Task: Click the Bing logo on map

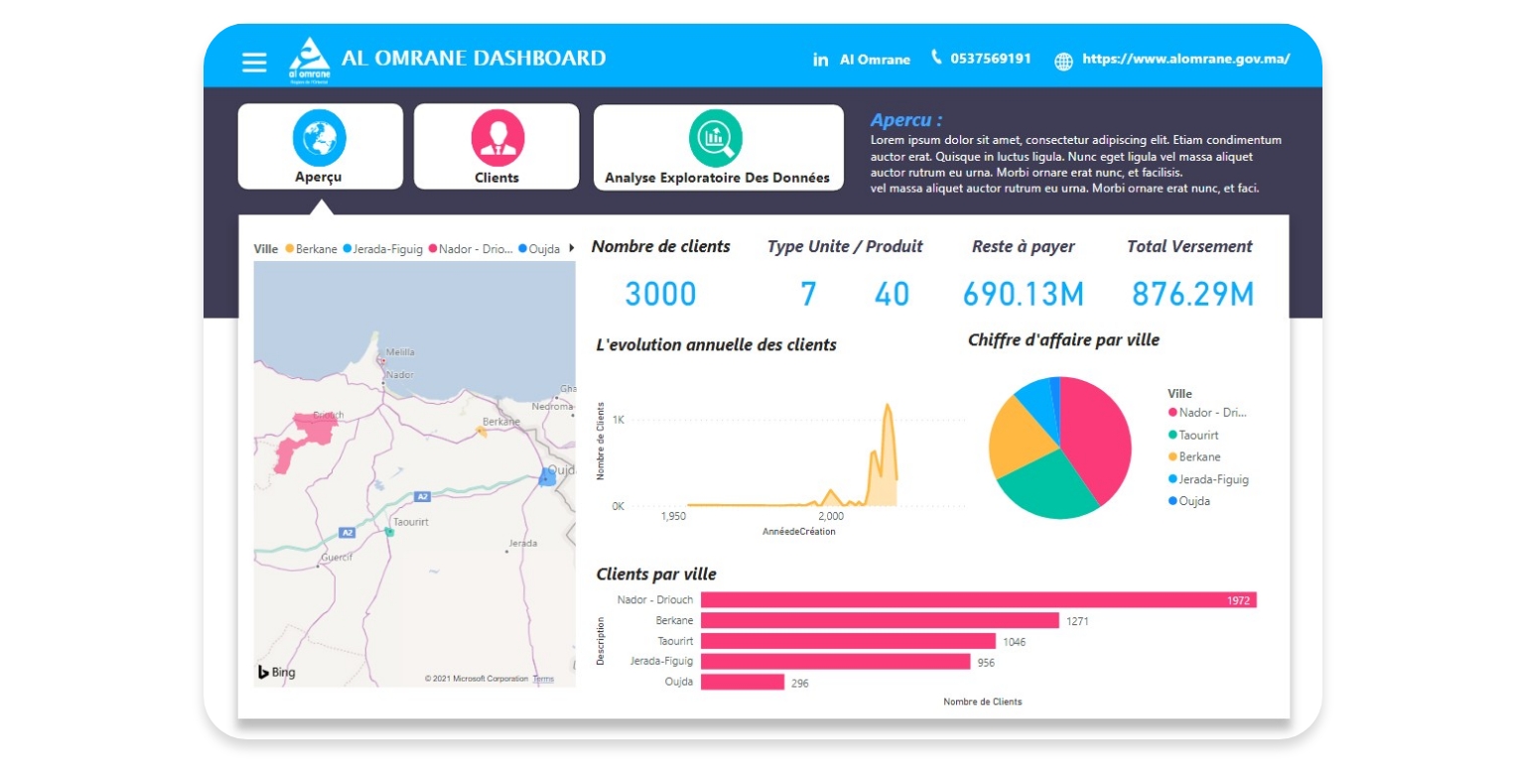Action: (x=277, y=672)
